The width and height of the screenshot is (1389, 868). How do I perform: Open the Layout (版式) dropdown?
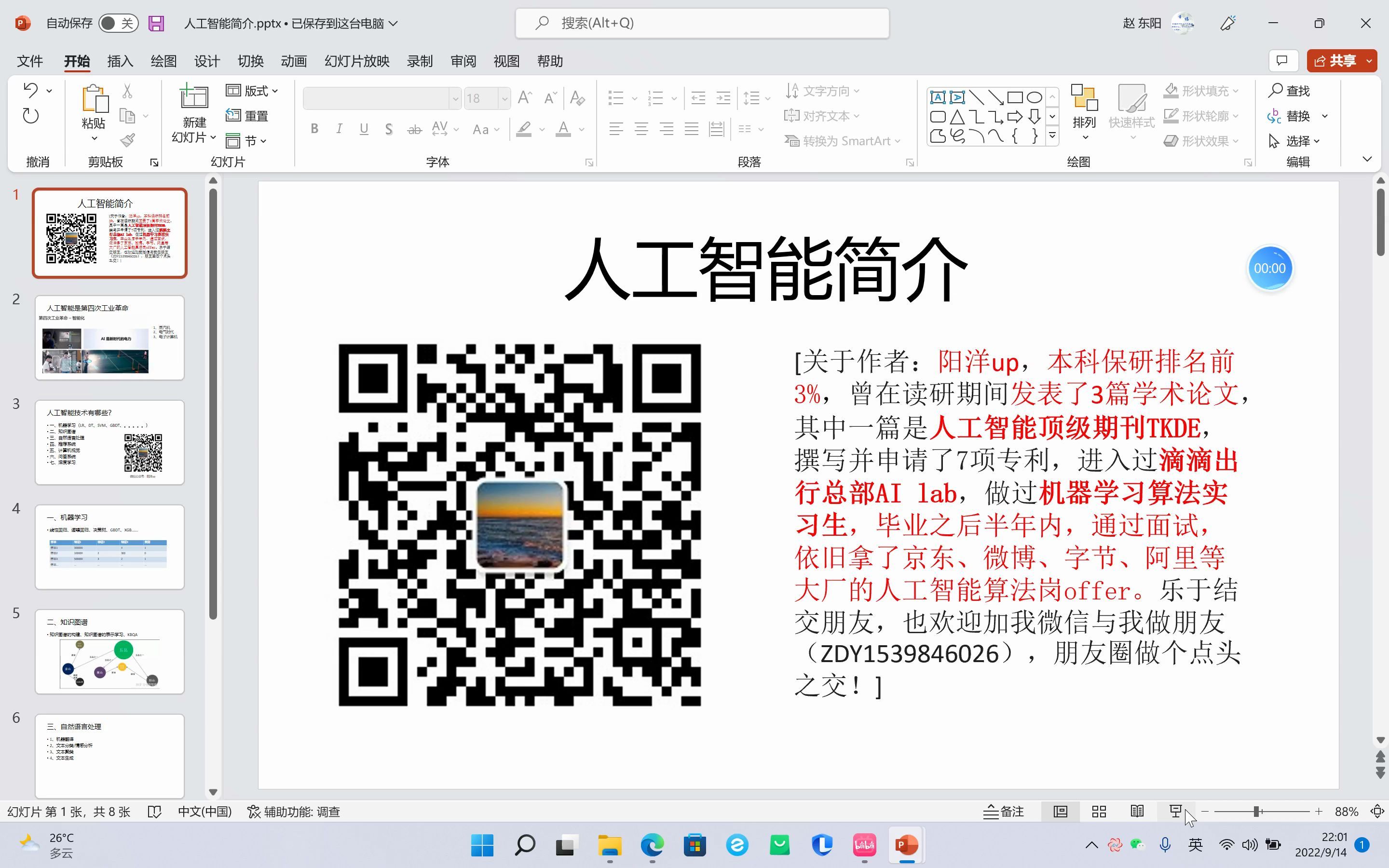pyautogui.click(x=252, y=91)
